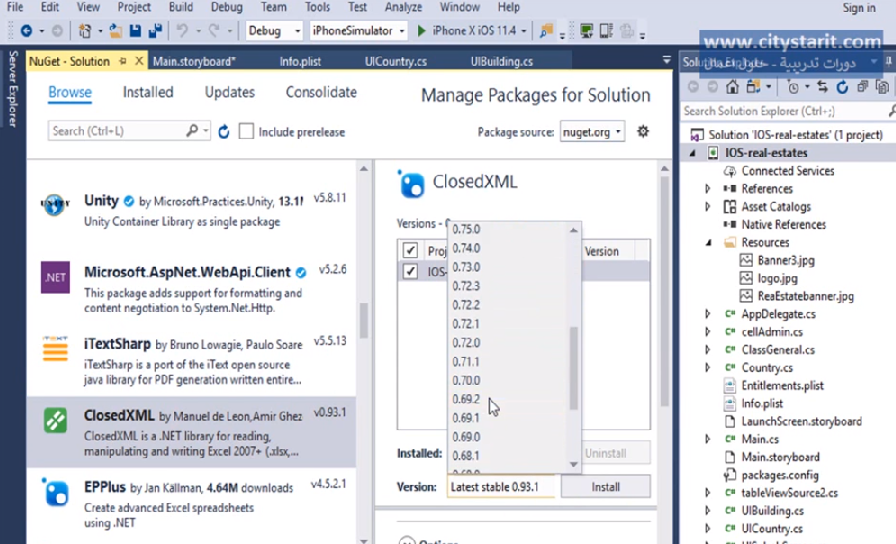The width and height of the screenshot is (896, 544).
Task: Click Solution Explorer Back icon
Action: coord(693,87)
